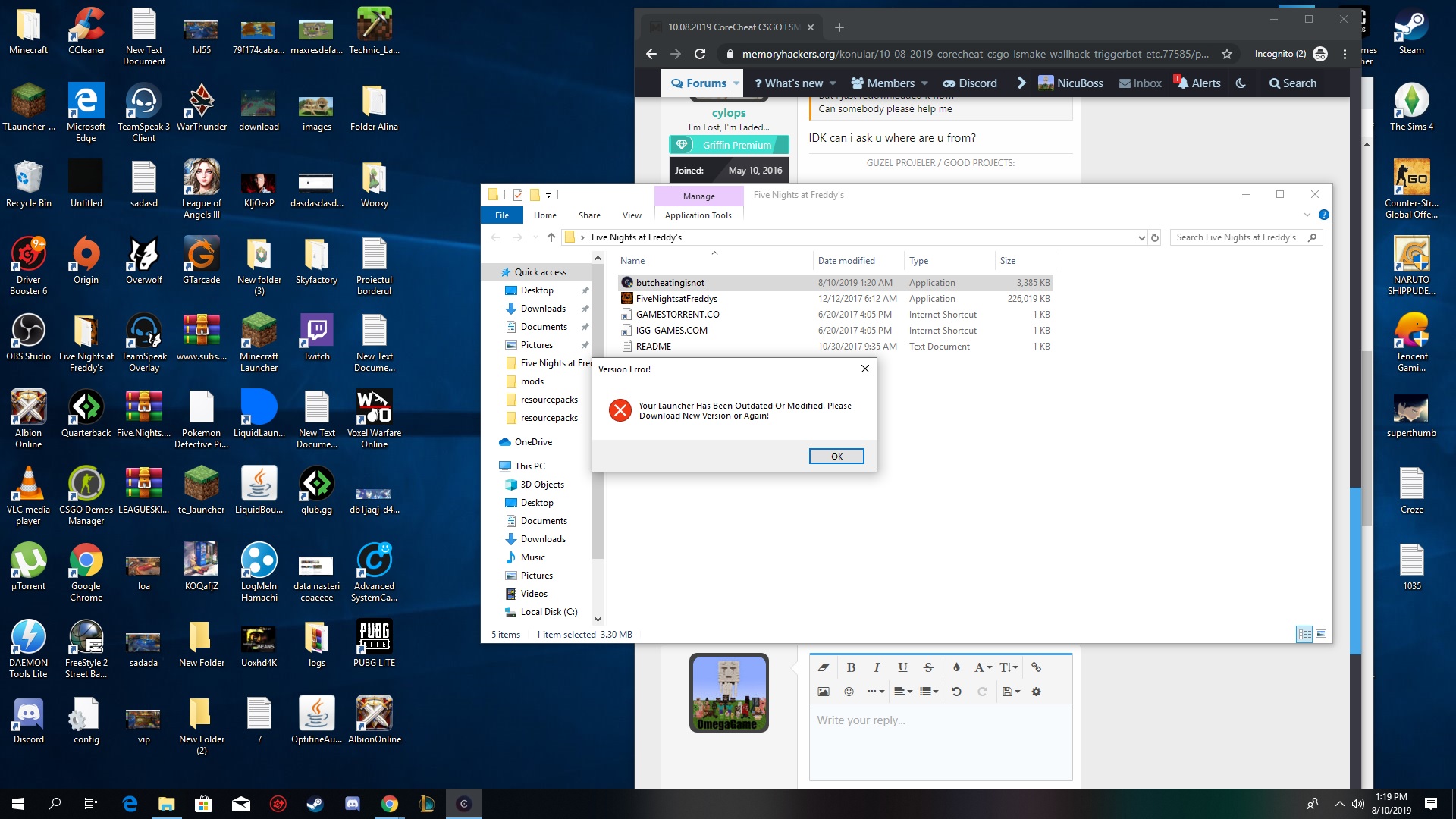Open the forum Search
Image resolution: width=1456 pixels, height=819 pixels.
click(x=1293, y=83)
